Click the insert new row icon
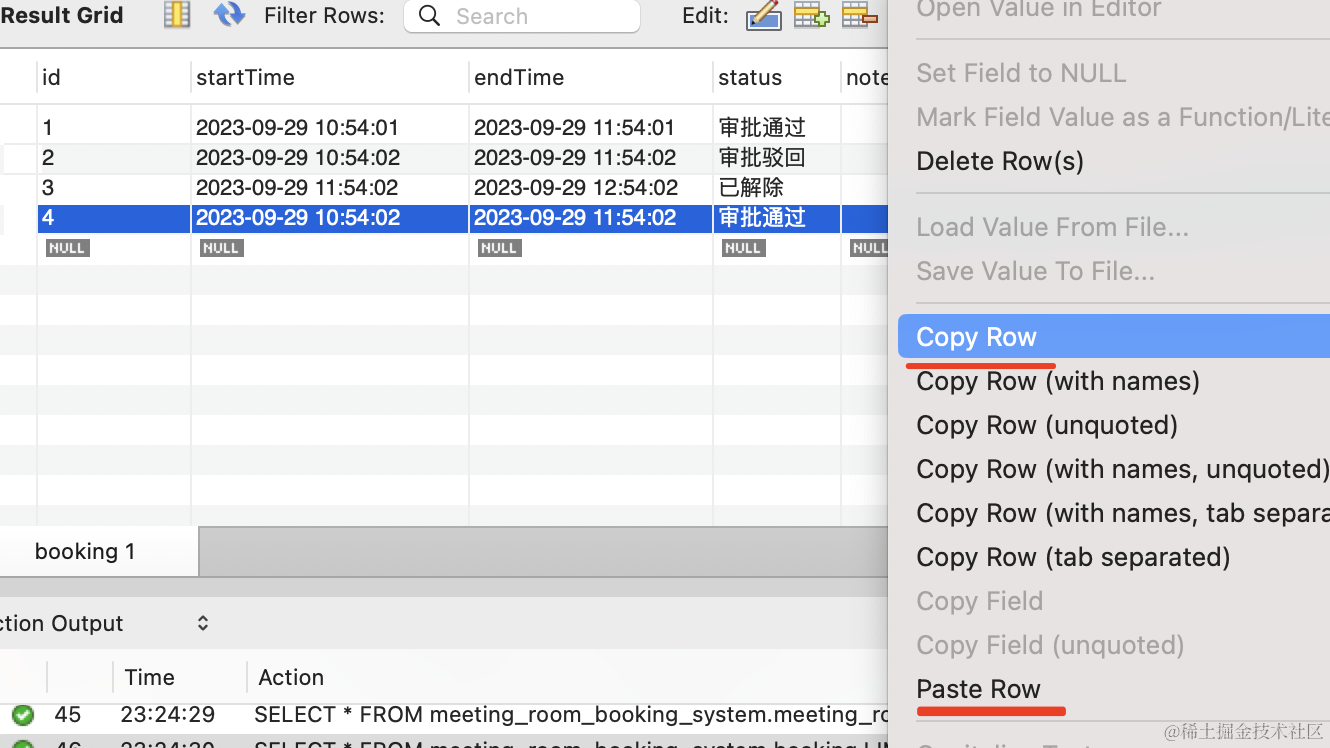The height and width of the screenshot is (748, 1330). [x=811, y=15]
